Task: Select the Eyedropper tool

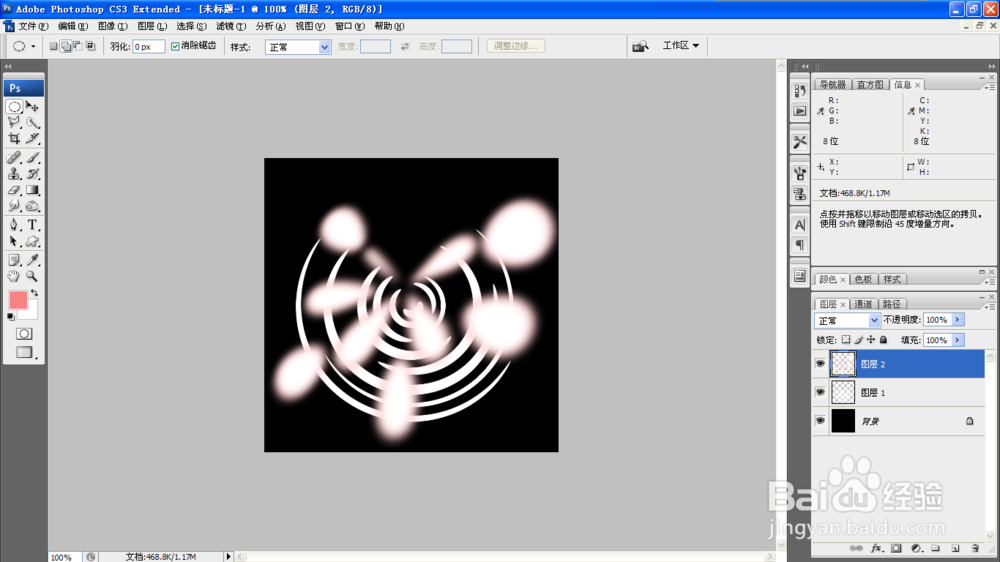Action: pos(33,260)
